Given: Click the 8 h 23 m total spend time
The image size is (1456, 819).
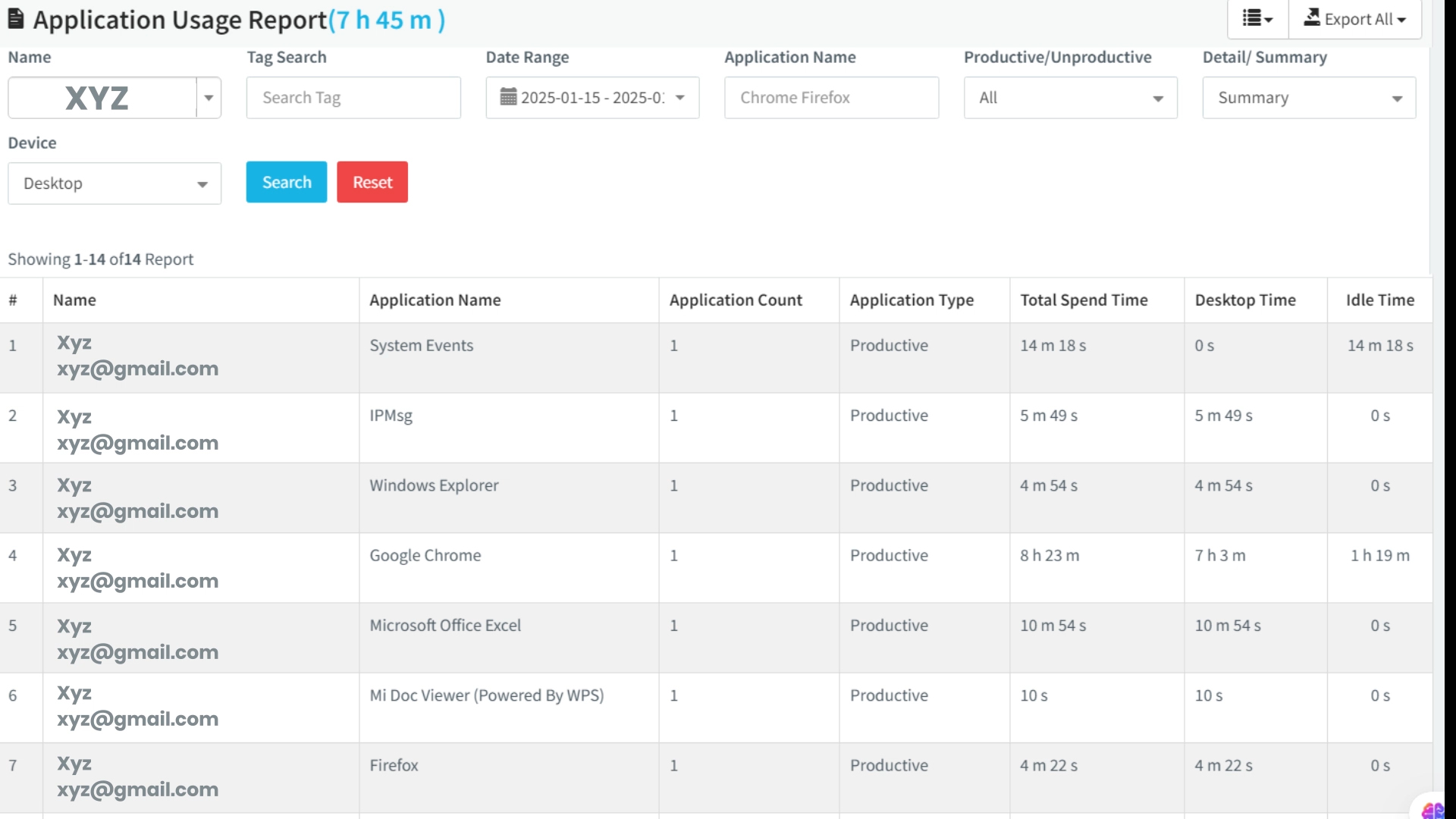Looking at the screenshot, I should (x=1050, y=556).
